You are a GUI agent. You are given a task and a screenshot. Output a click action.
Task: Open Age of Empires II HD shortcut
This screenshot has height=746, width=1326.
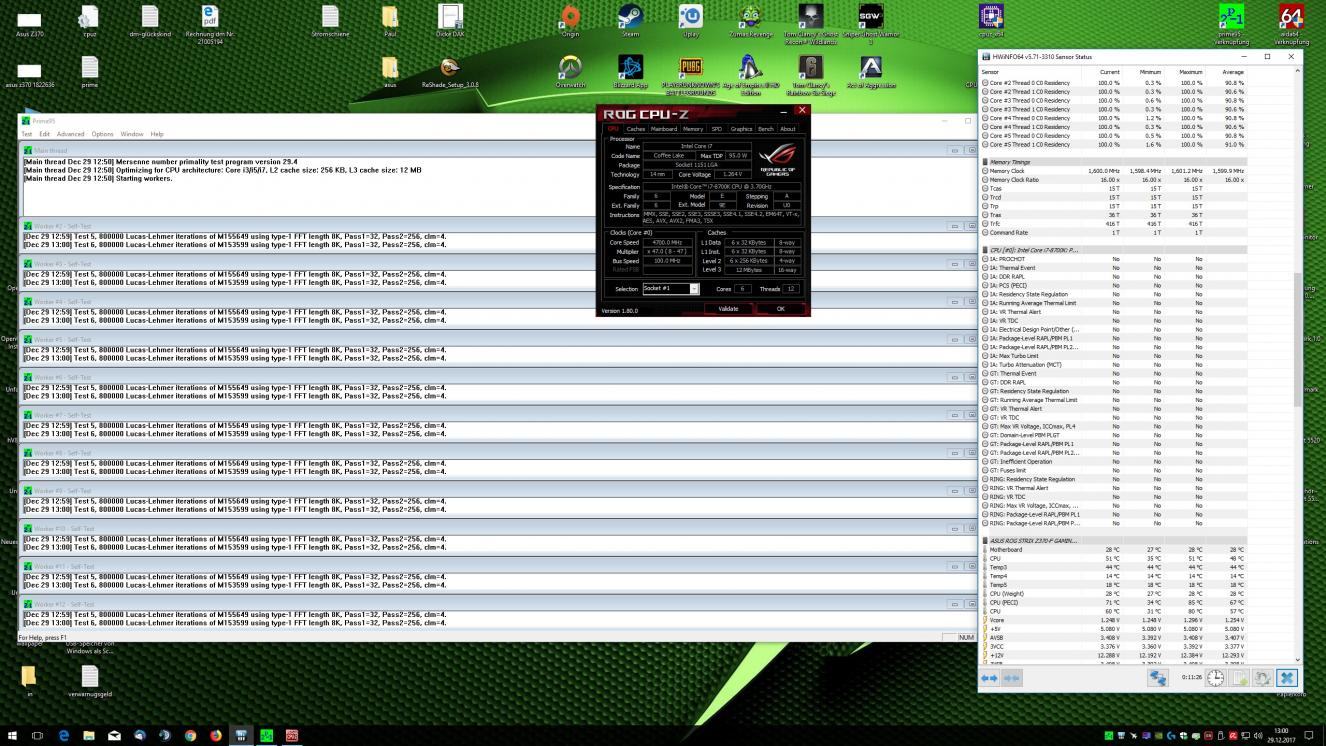751,73
